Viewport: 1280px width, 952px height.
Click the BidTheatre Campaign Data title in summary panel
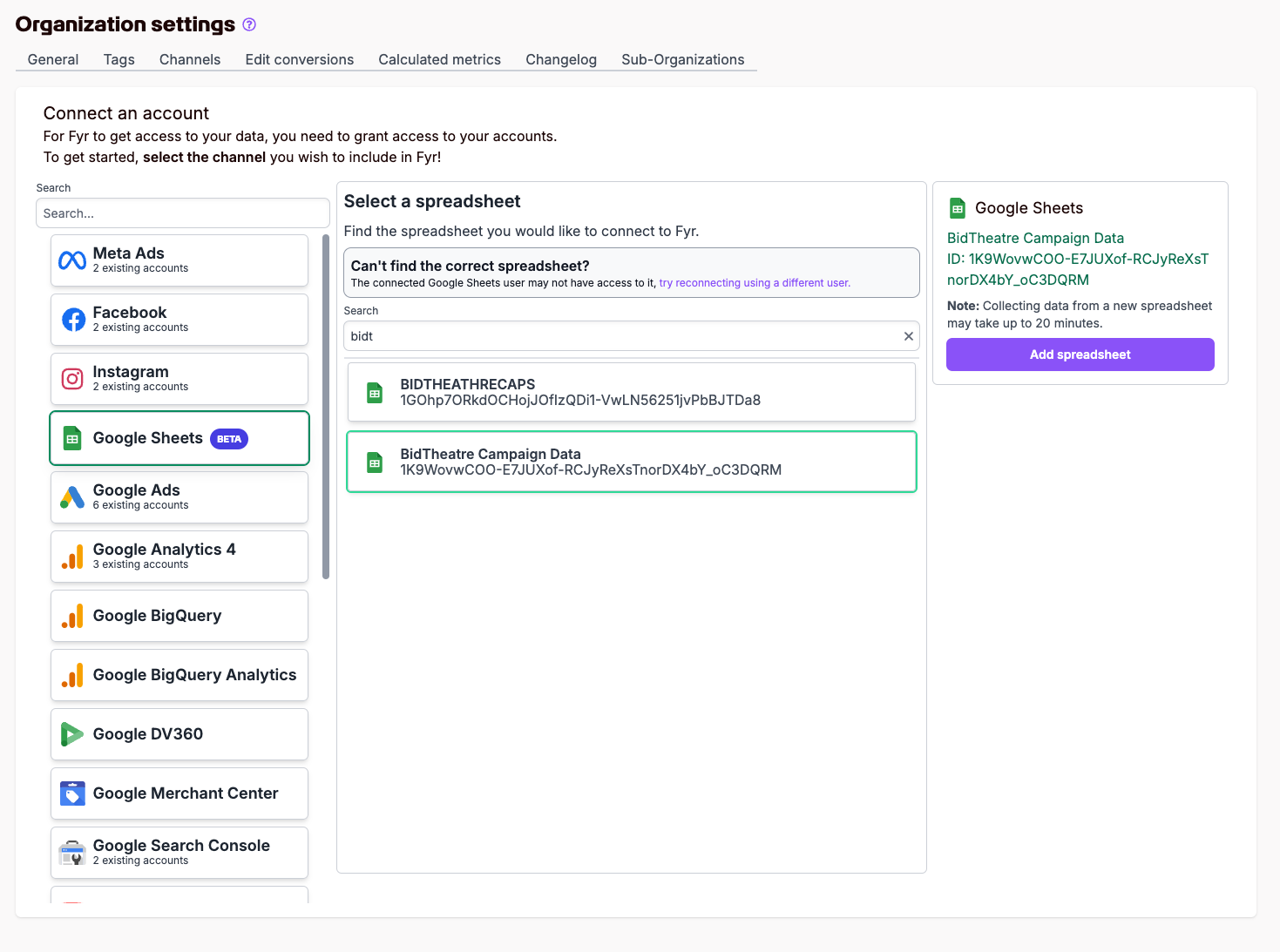pos(1035,238)
